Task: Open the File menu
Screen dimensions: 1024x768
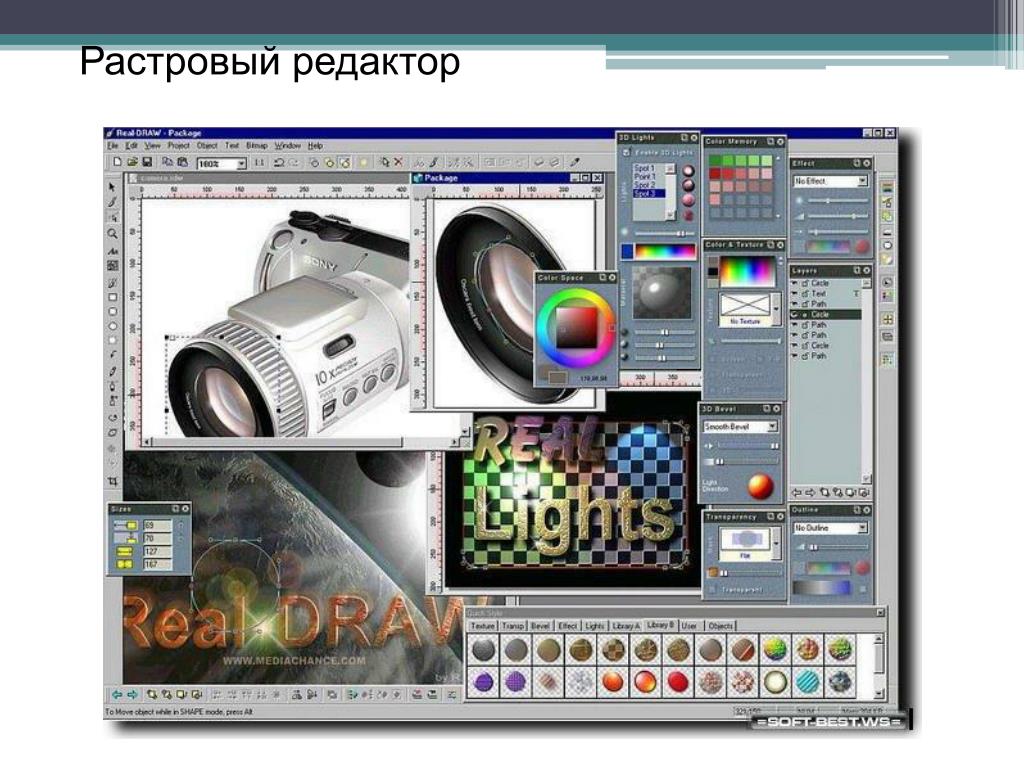Action: tap(112, 146)
